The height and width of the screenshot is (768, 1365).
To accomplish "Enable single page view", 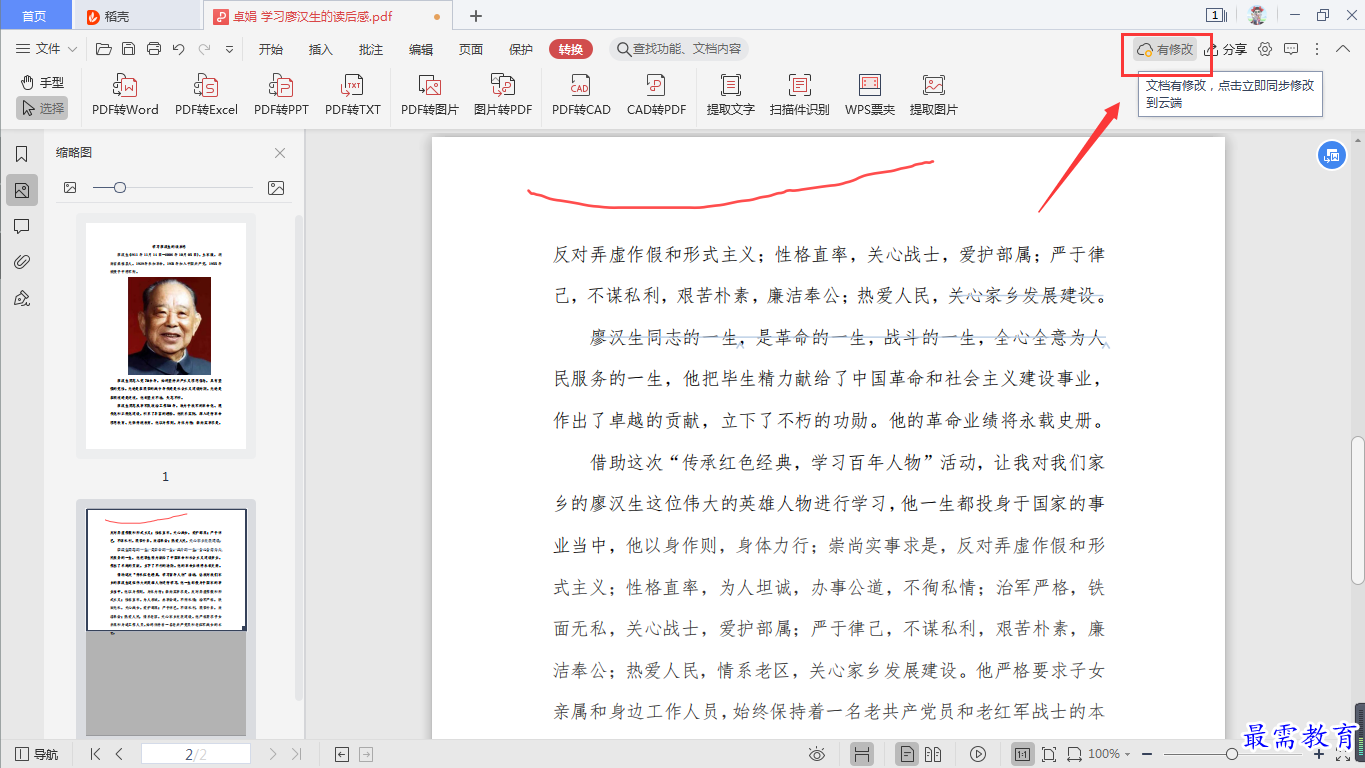I will click(908, 754).
